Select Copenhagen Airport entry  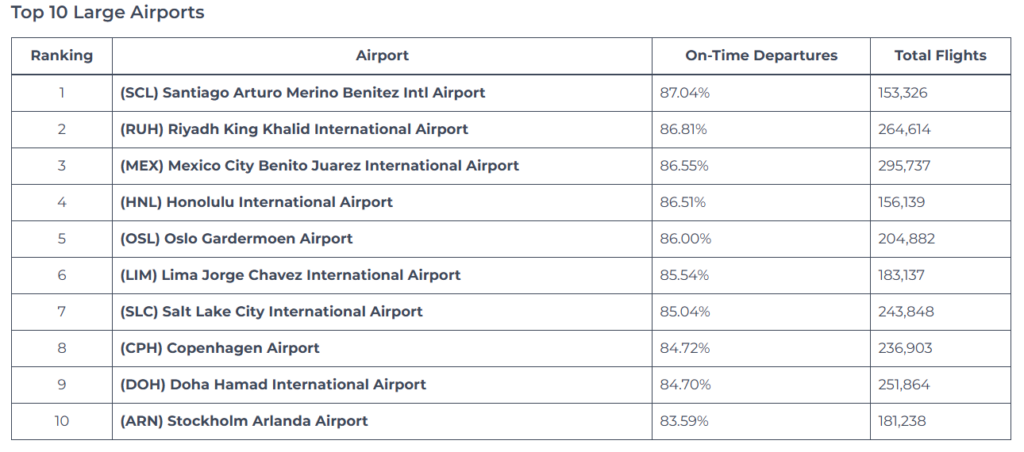[220, 348]
